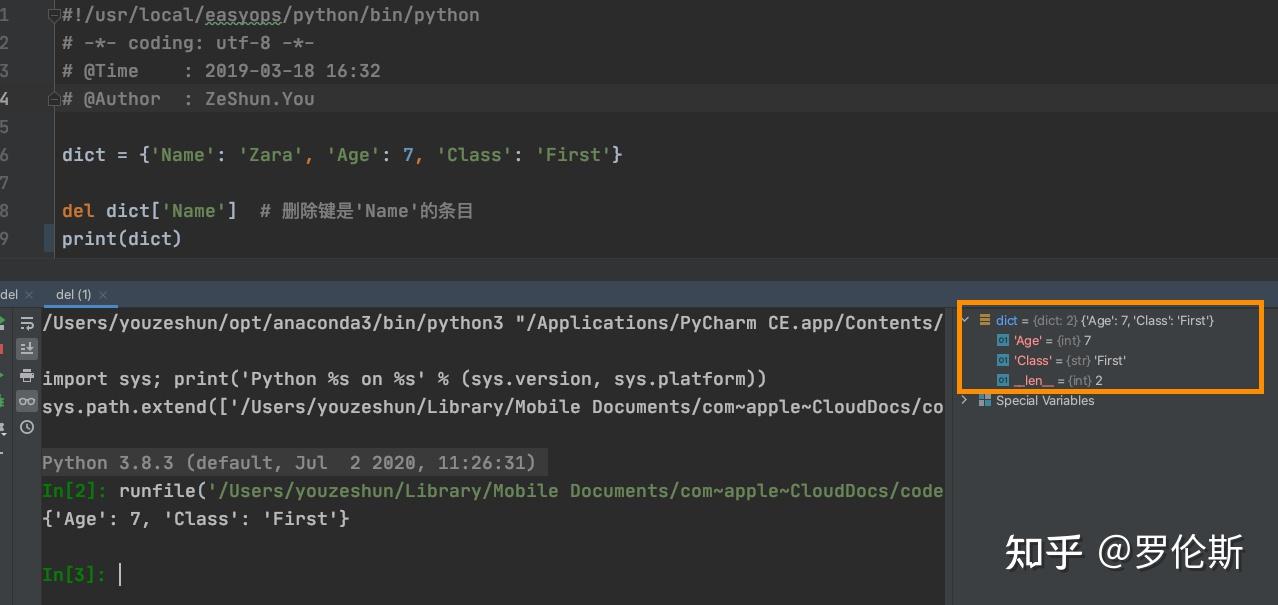Collapse the comment block at shebang line
The image size is (1278, 605).
(x=53, y=15)
